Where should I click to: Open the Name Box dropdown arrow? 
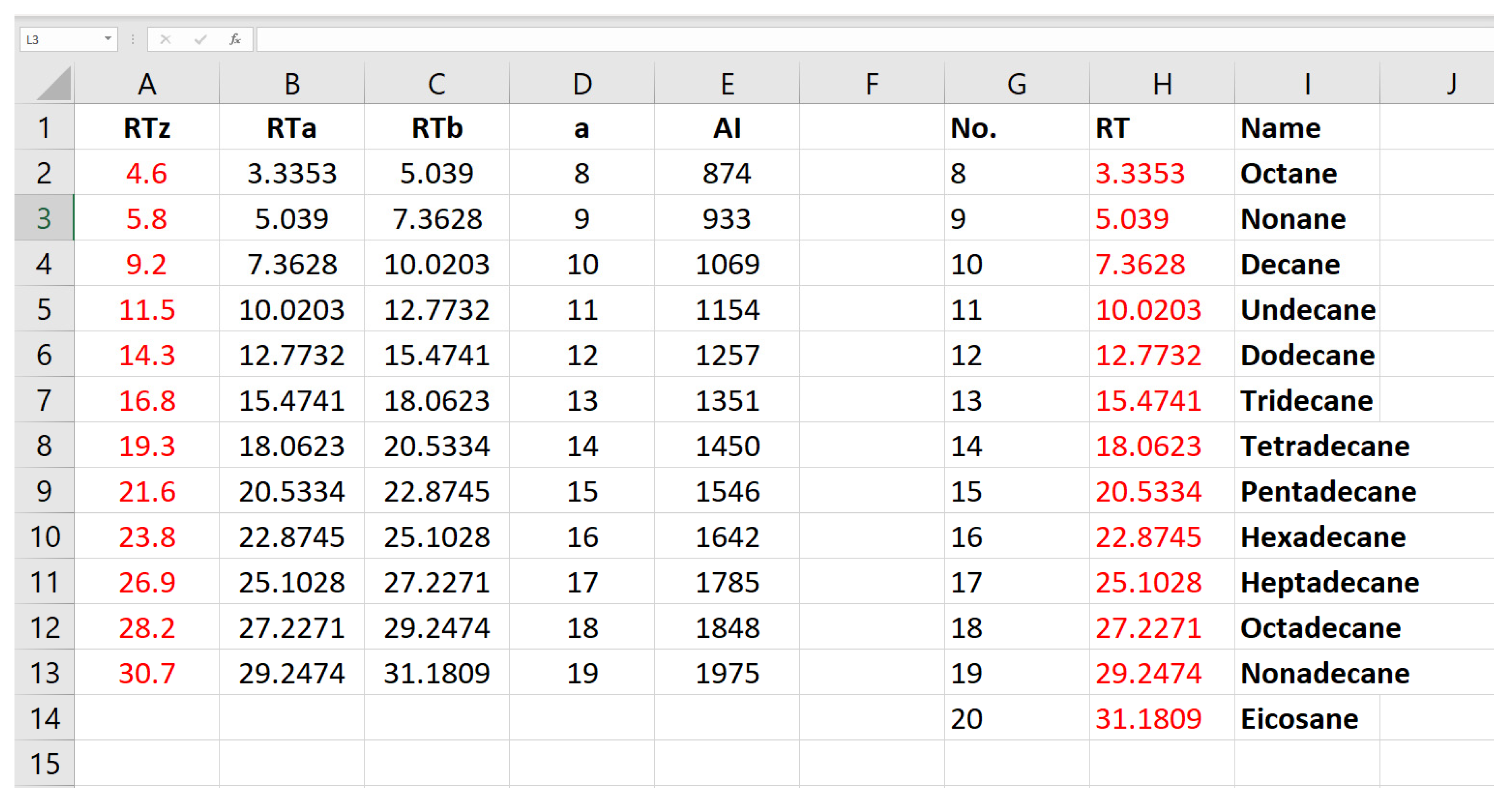tap(108, 39)
